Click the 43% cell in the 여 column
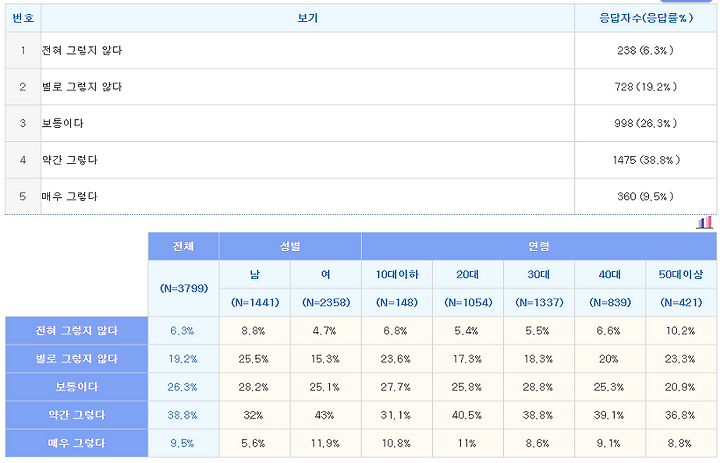Screen dimensions: 720x463 coord(325,415)
